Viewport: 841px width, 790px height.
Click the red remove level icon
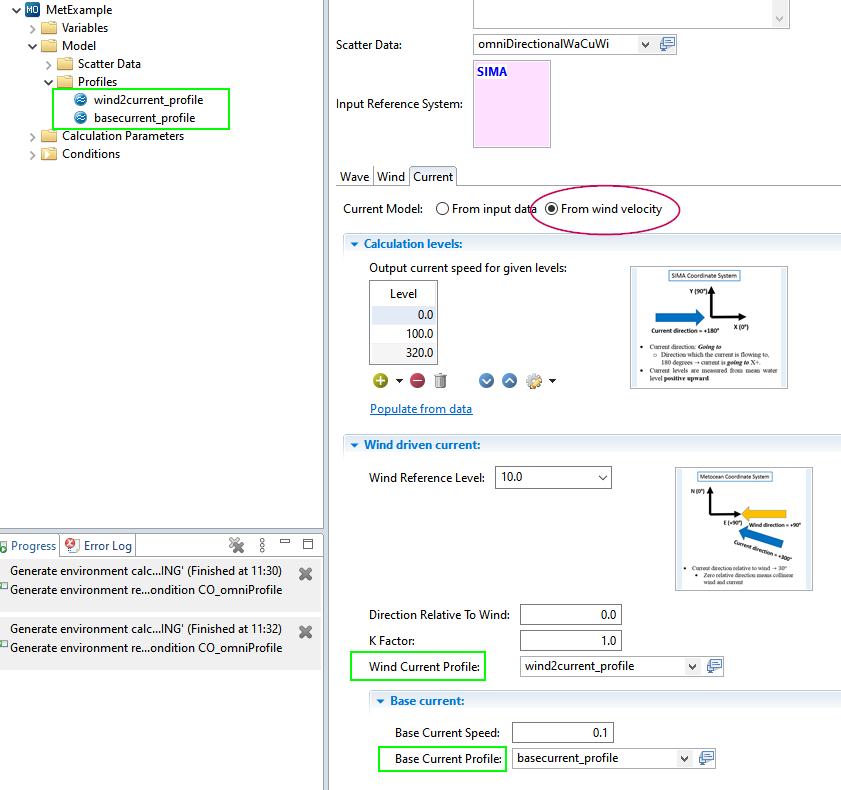[417, 381]
